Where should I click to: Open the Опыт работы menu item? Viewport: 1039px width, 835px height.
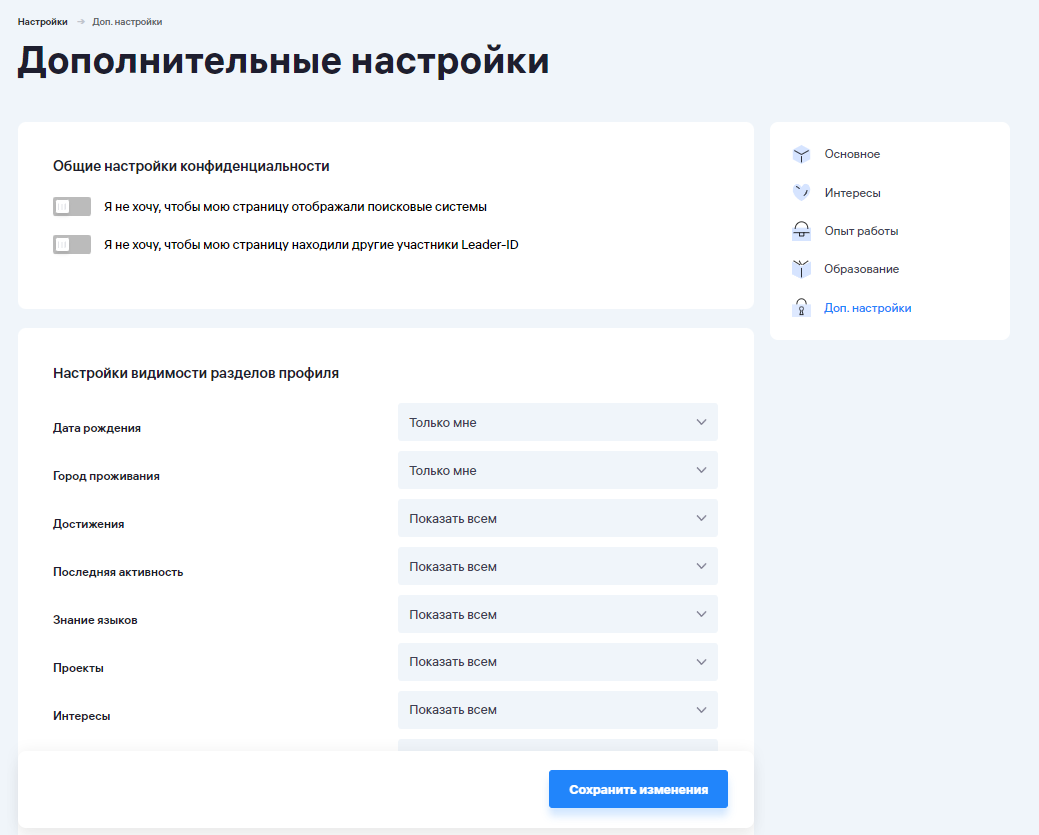tap(861, 231)
